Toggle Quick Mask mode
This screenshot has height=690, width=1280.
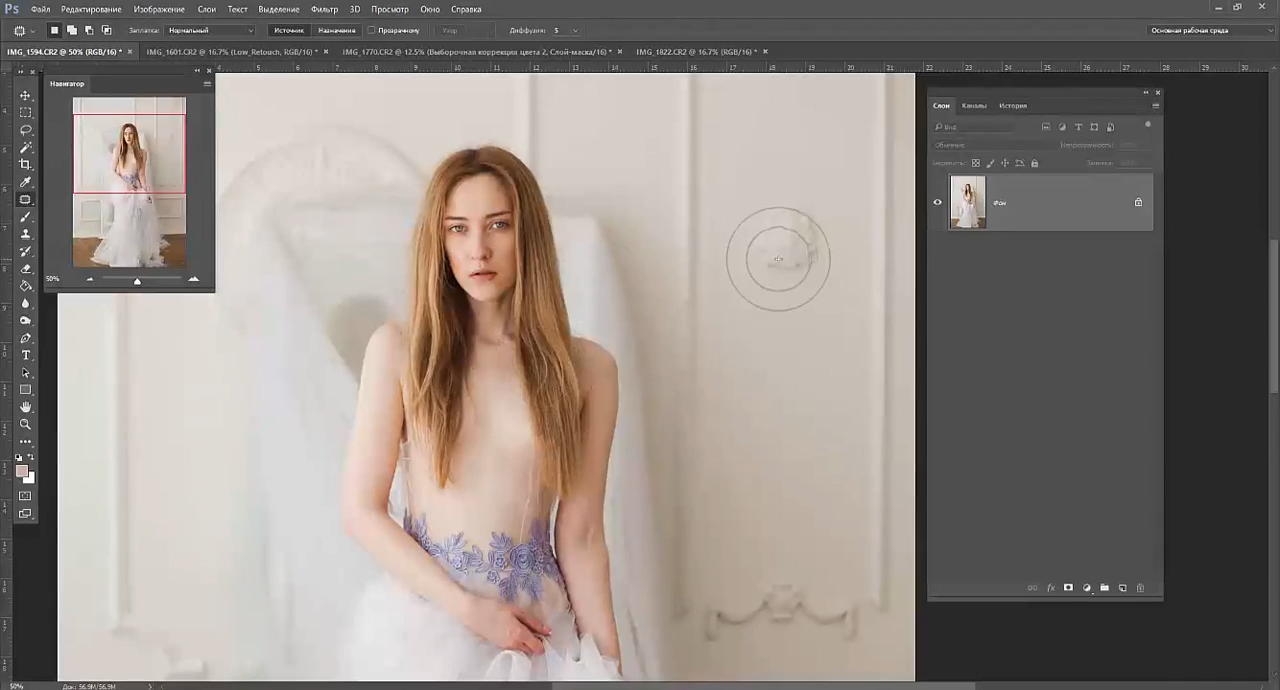[26, 496]
